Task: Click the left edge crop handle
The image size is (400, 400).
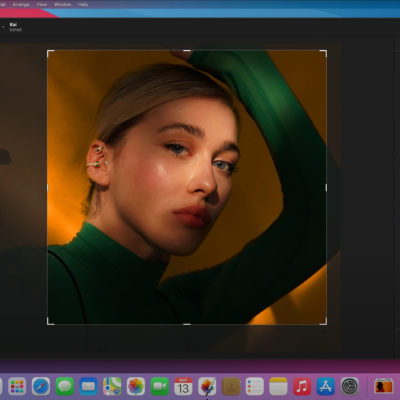Action: 47,188
